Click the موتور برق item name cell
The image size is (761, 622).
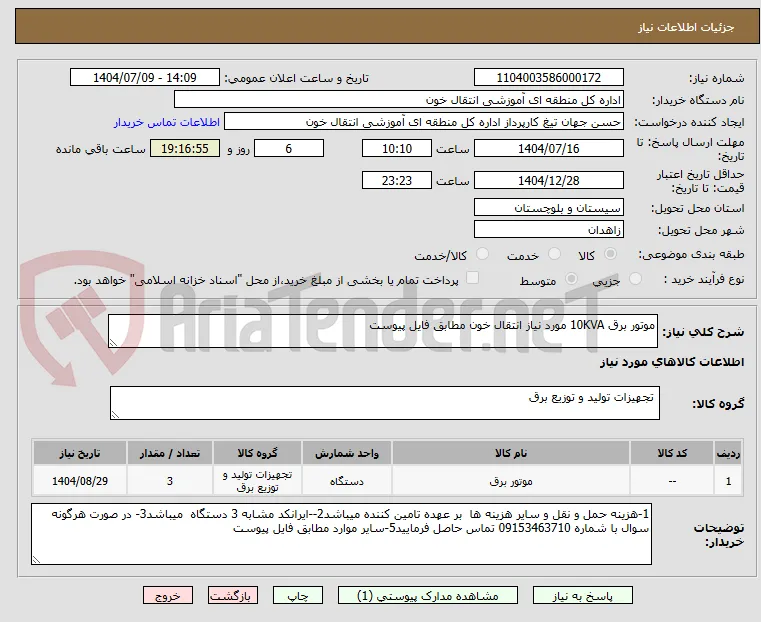point(511,481)
